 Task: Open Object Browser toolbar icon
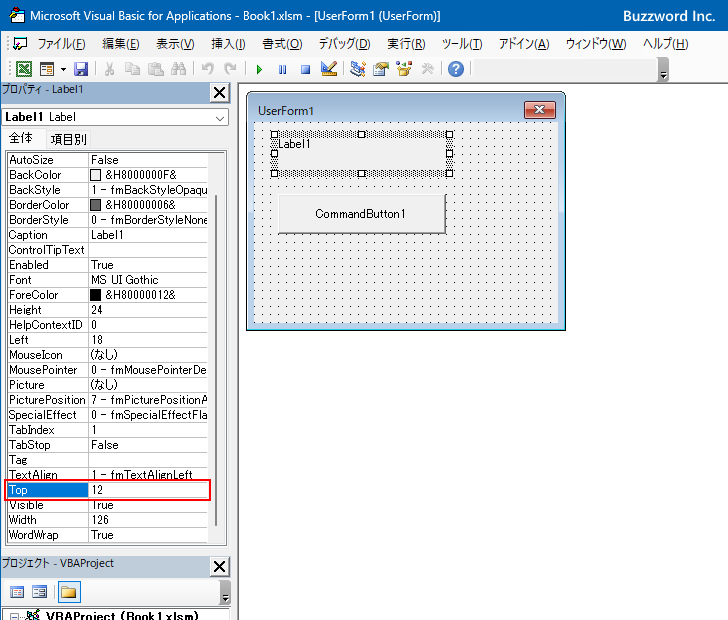click(404, 69)
